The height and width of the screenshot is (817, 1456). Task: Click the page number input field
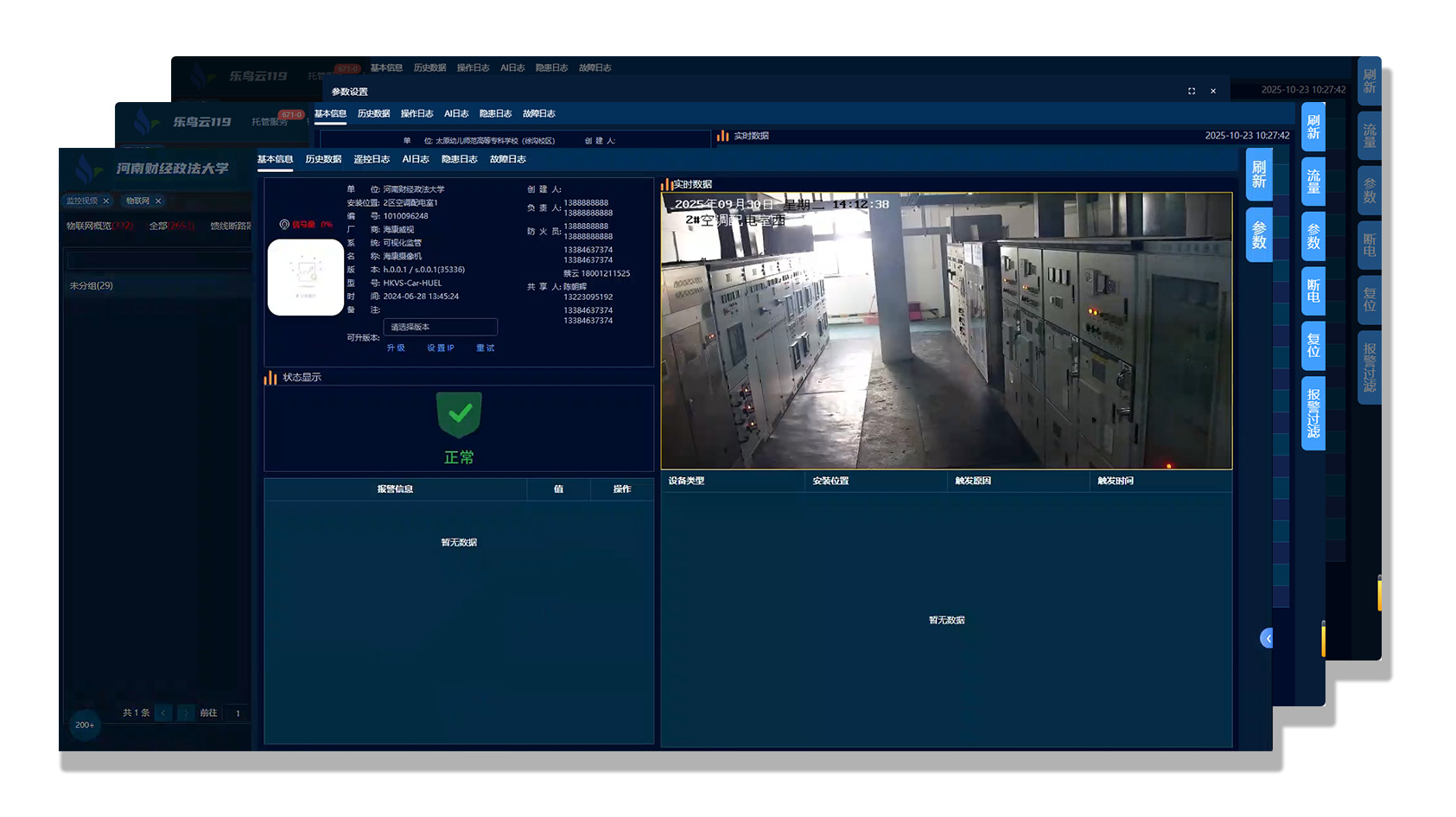tap(238, 713)
